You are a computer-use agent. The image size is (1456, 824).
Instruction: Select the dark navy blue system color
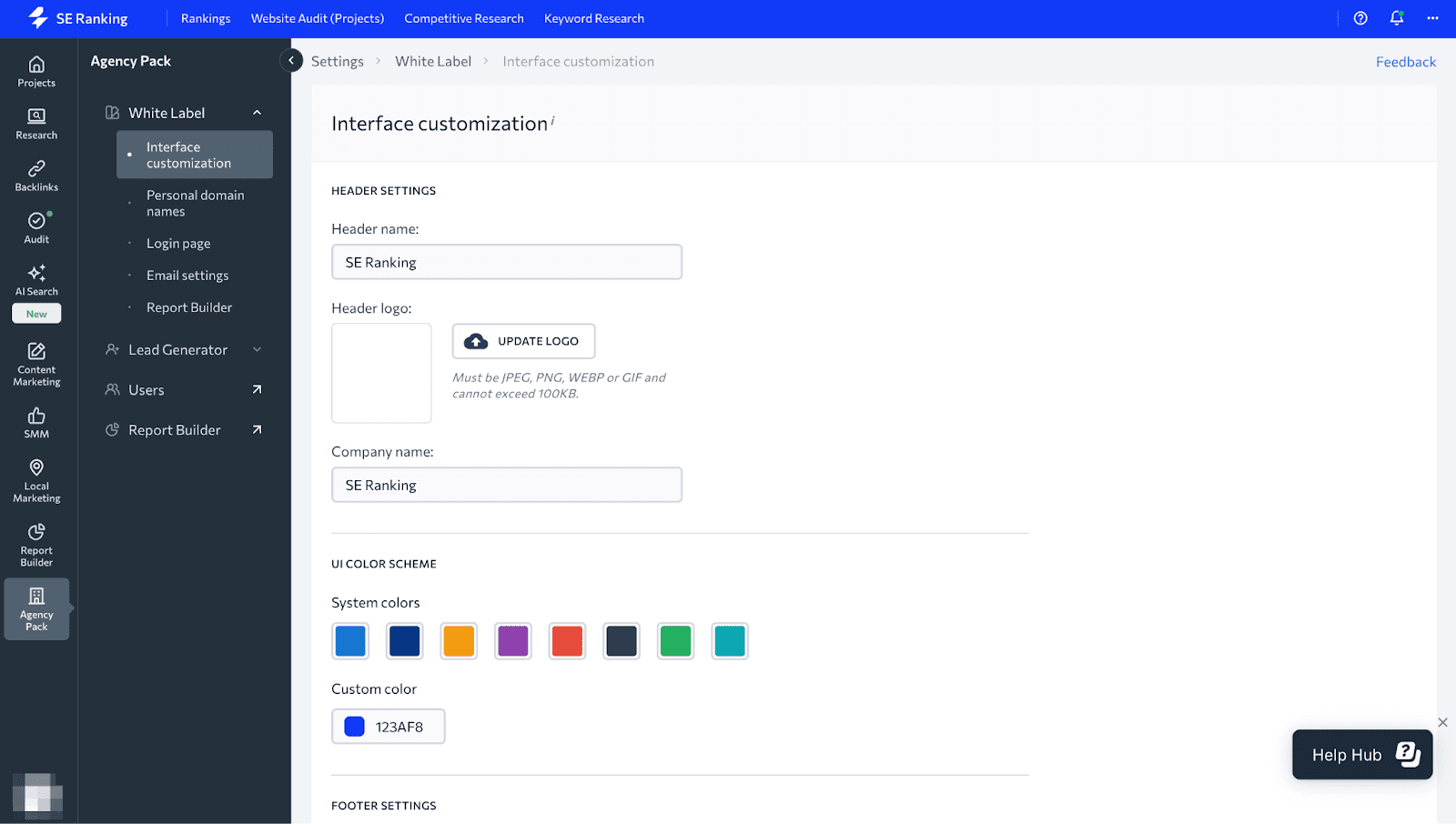[x=405, y=641]
